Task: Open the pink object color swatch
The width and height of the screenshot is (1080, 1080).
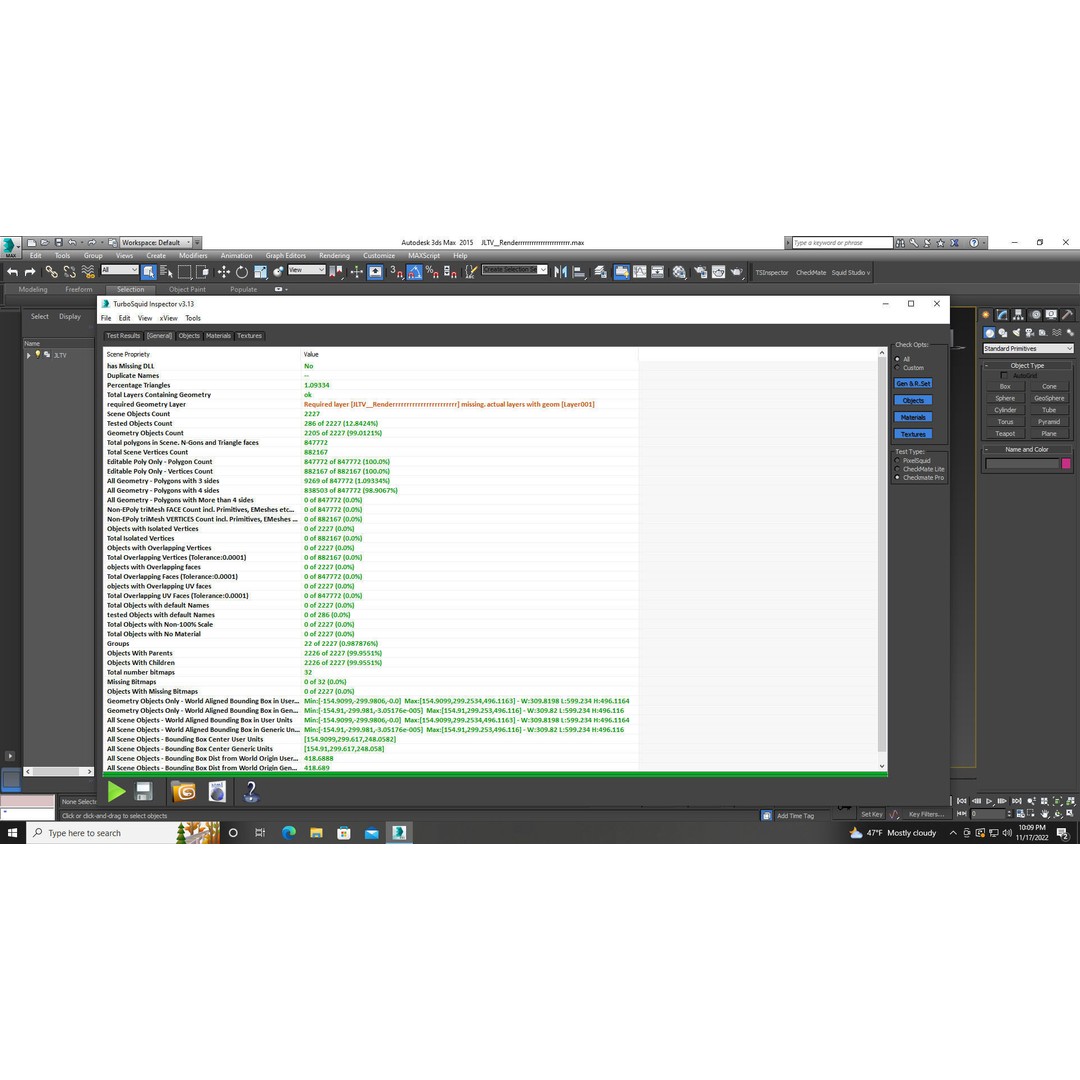Action: pos(1066,464)
